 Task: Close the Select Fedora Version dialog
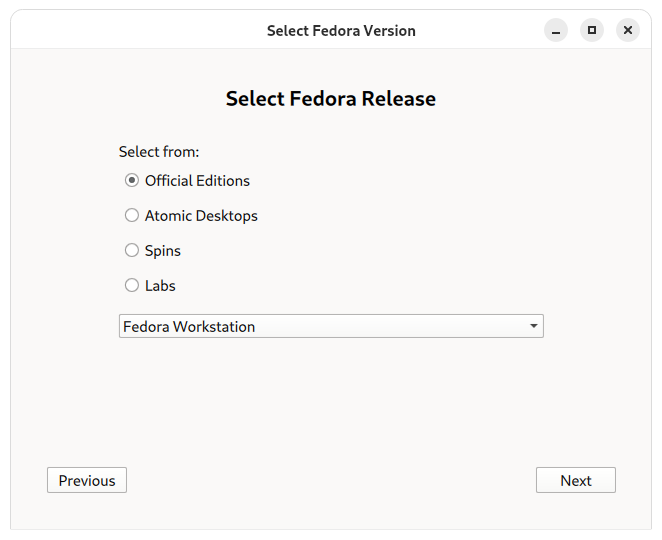(628, 30)
